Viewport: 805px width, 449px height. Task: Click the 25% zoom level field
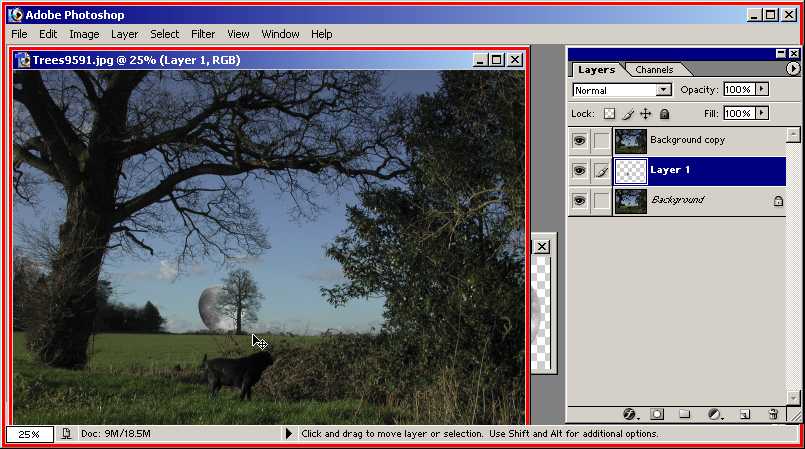[29, 434]
